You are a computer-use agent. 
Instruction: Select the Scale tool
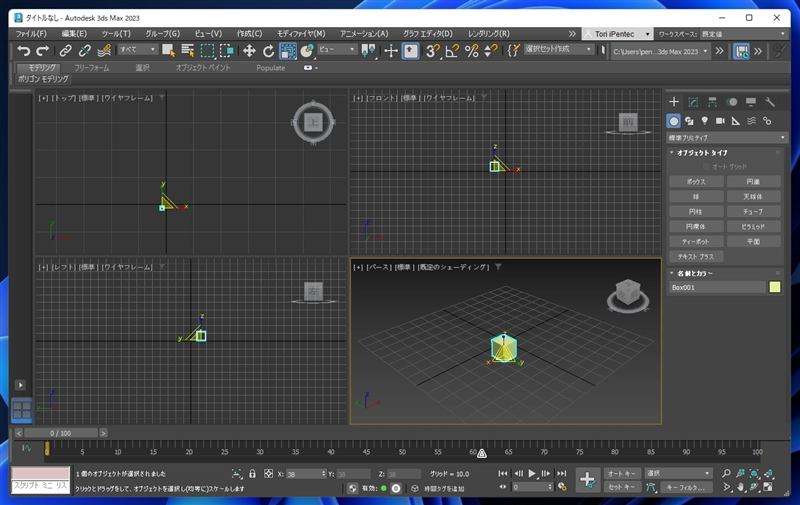pyautogui.click(x=288, y=50)
